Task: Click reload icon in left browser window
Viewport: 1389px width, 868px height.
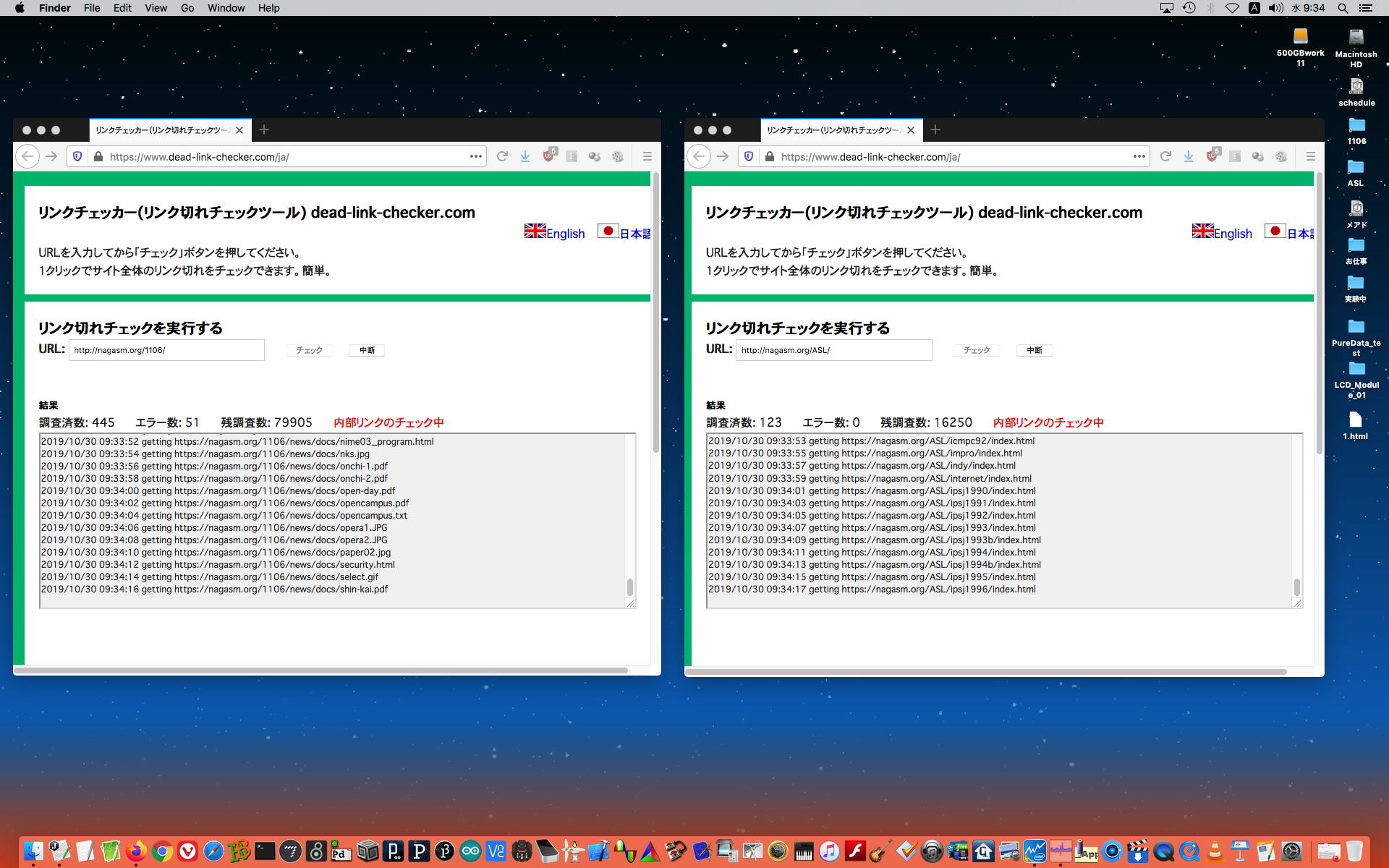Action: click(502, 156)
